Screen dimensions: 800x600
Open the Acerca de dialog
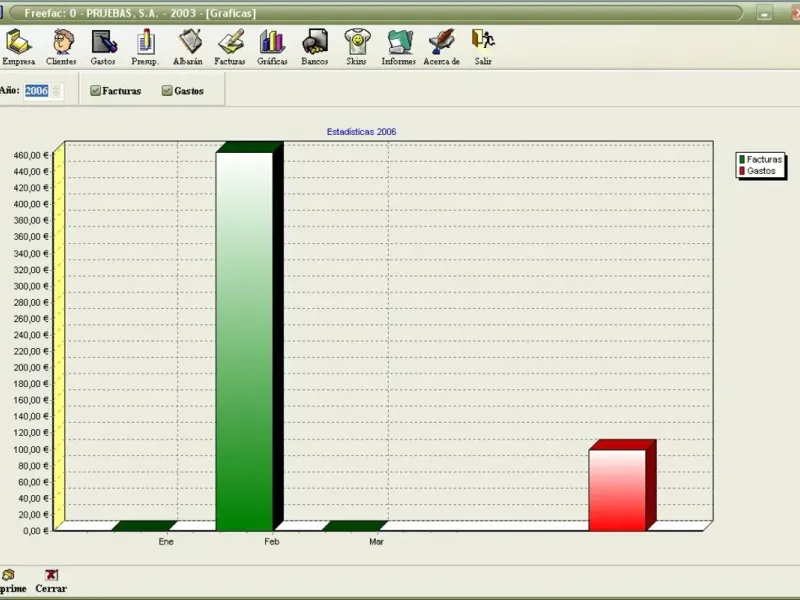441,47
